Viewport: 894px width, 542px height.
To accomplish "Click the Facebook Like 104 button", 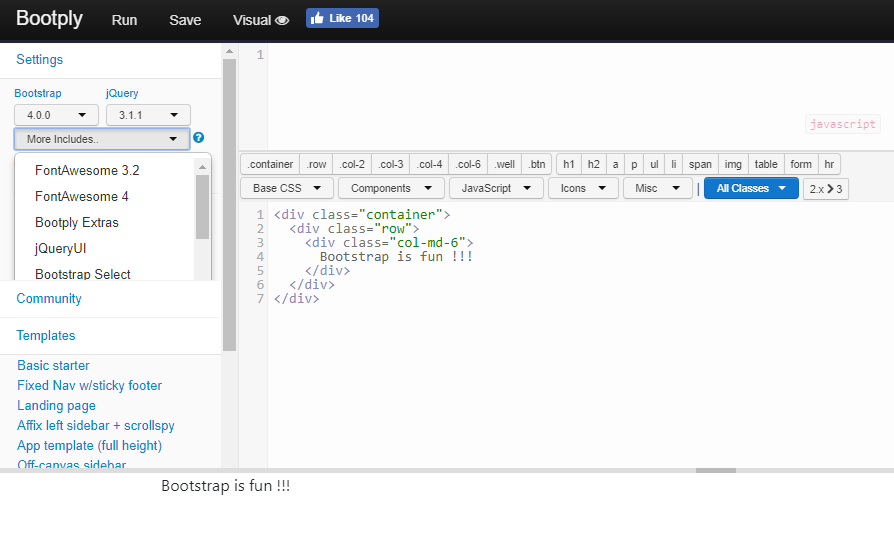I will pos(342,18).
